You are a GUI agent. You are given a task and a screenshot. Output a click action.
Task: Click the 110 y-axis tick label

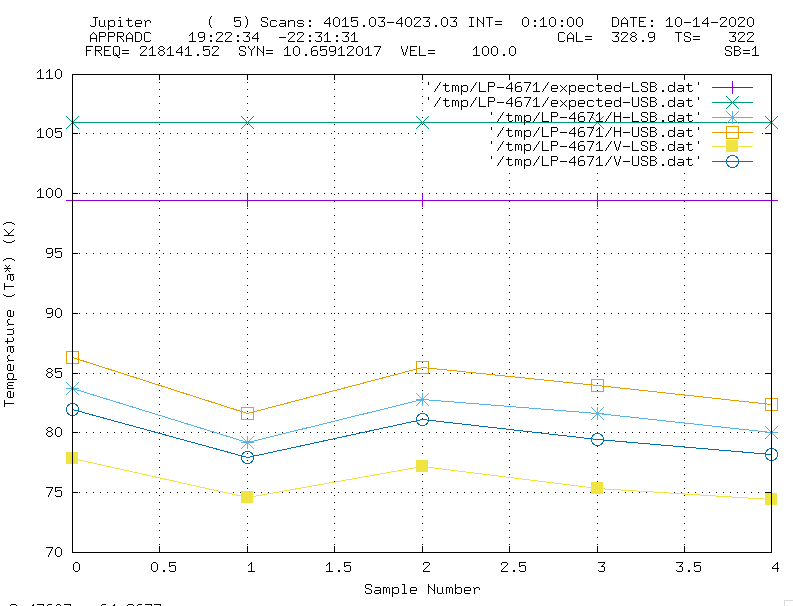coord(49,74)
